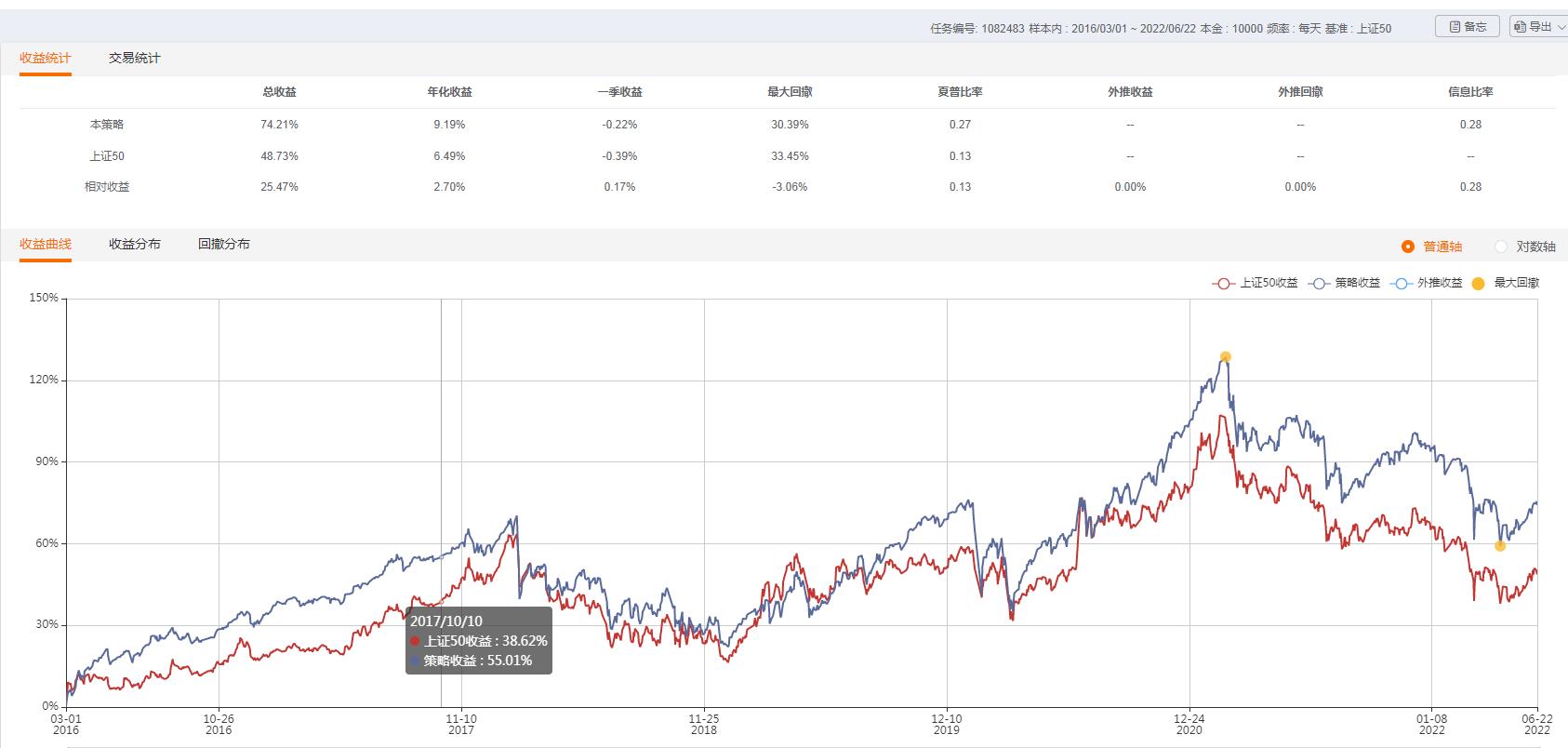
Task: Open the 导出 export dropdown arrow
Action: (x=1561, y=28)
